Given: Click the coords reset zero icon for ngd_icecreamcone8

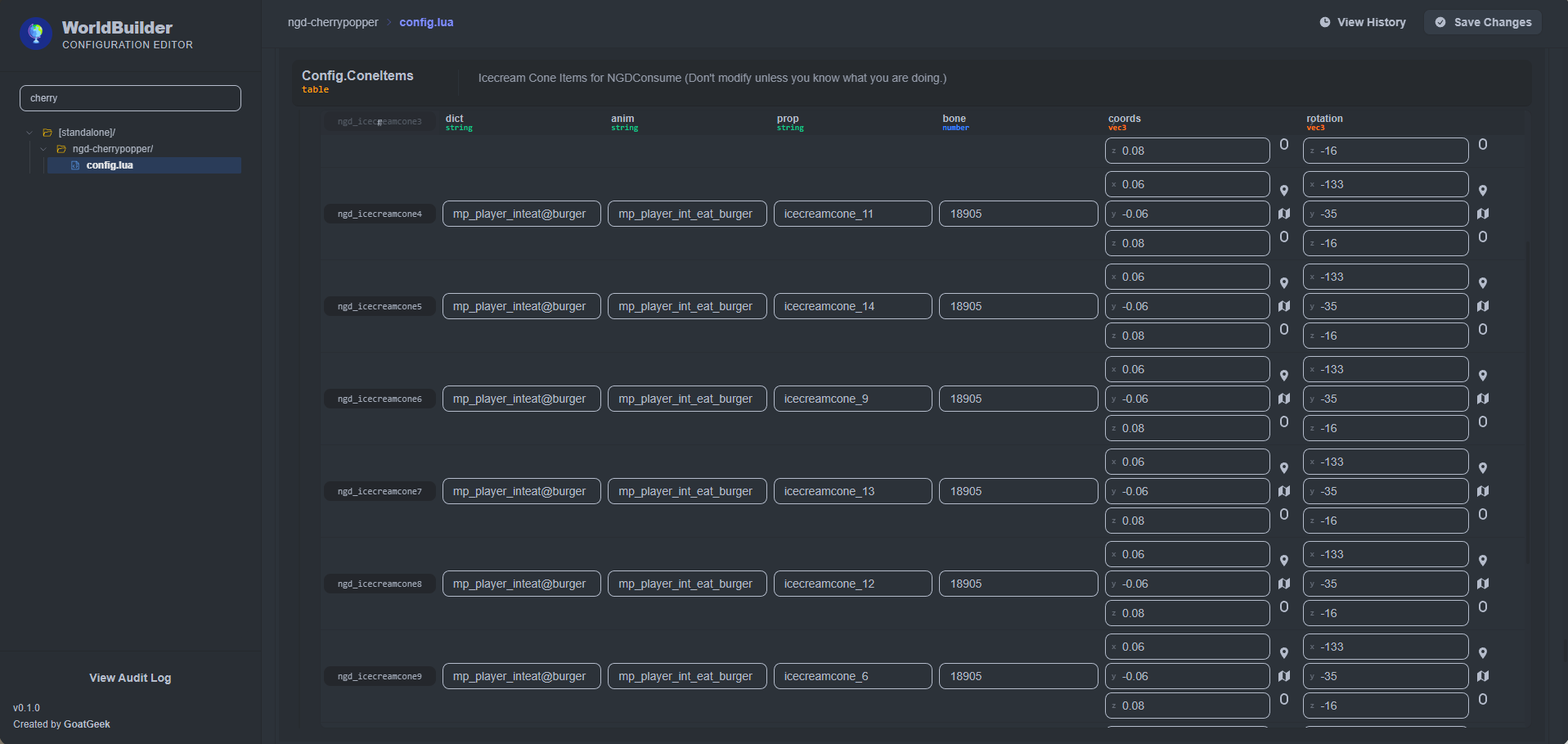Looking at the screenshot, I should coord(1284,607).
